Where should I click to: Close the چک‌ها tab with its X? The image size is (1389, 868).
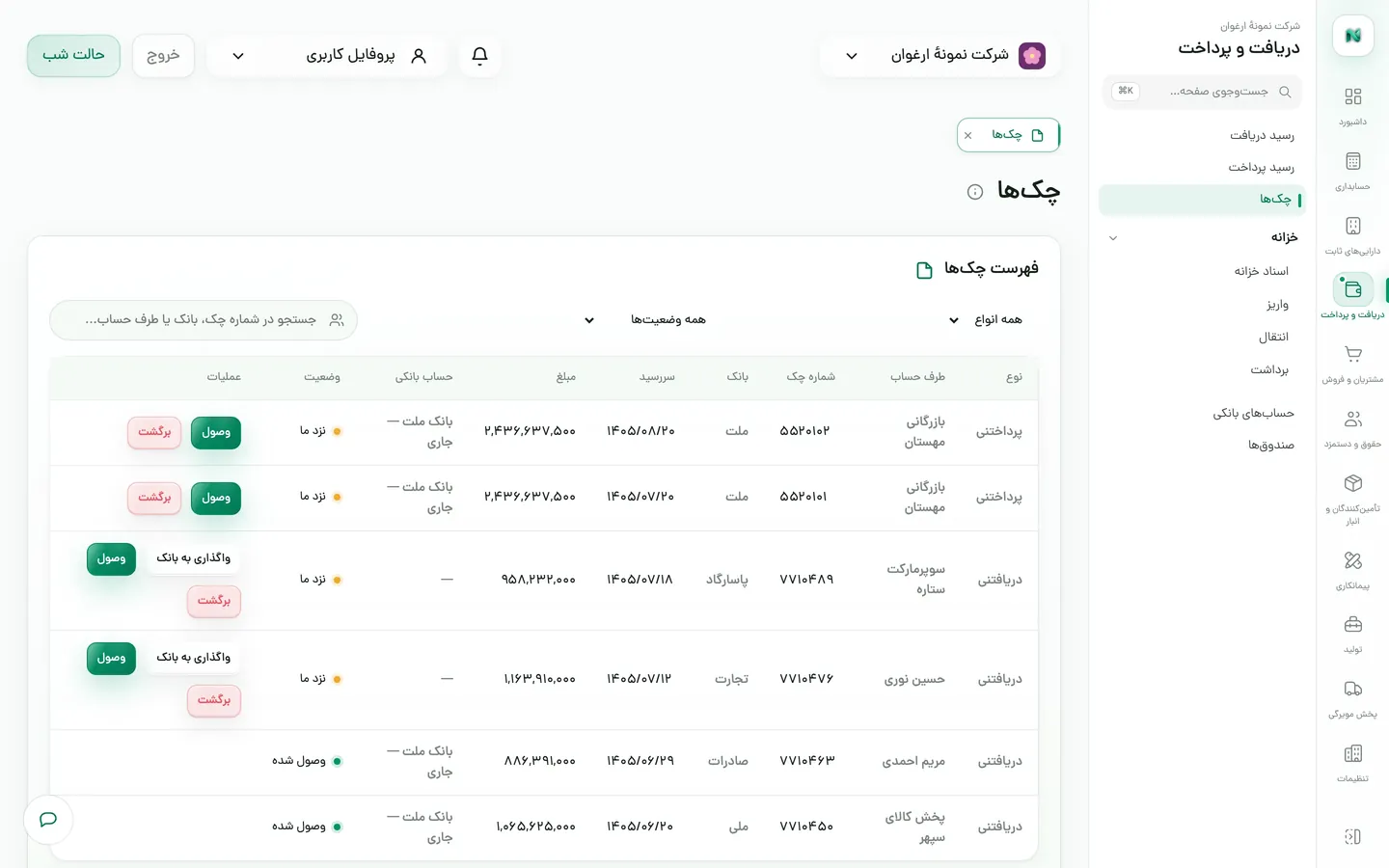tap(967, 136)
